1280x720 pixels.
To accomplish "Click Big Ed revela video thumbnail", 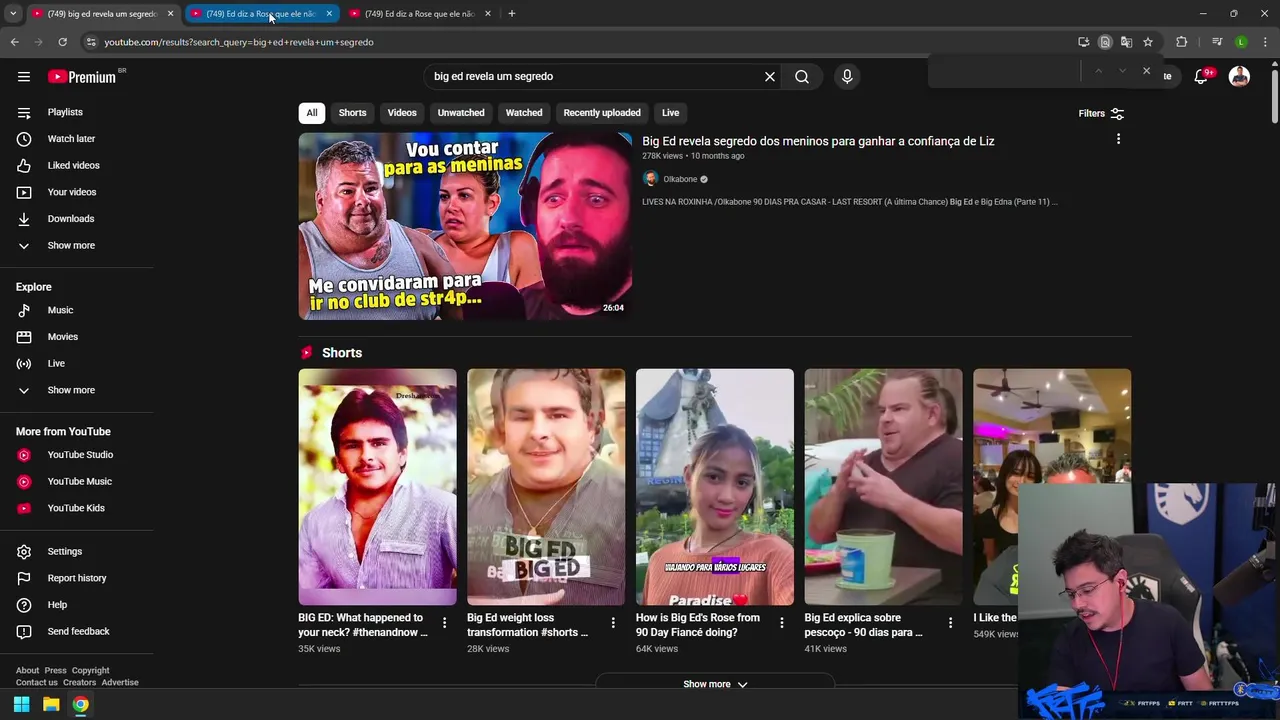I will pos(465,226).
